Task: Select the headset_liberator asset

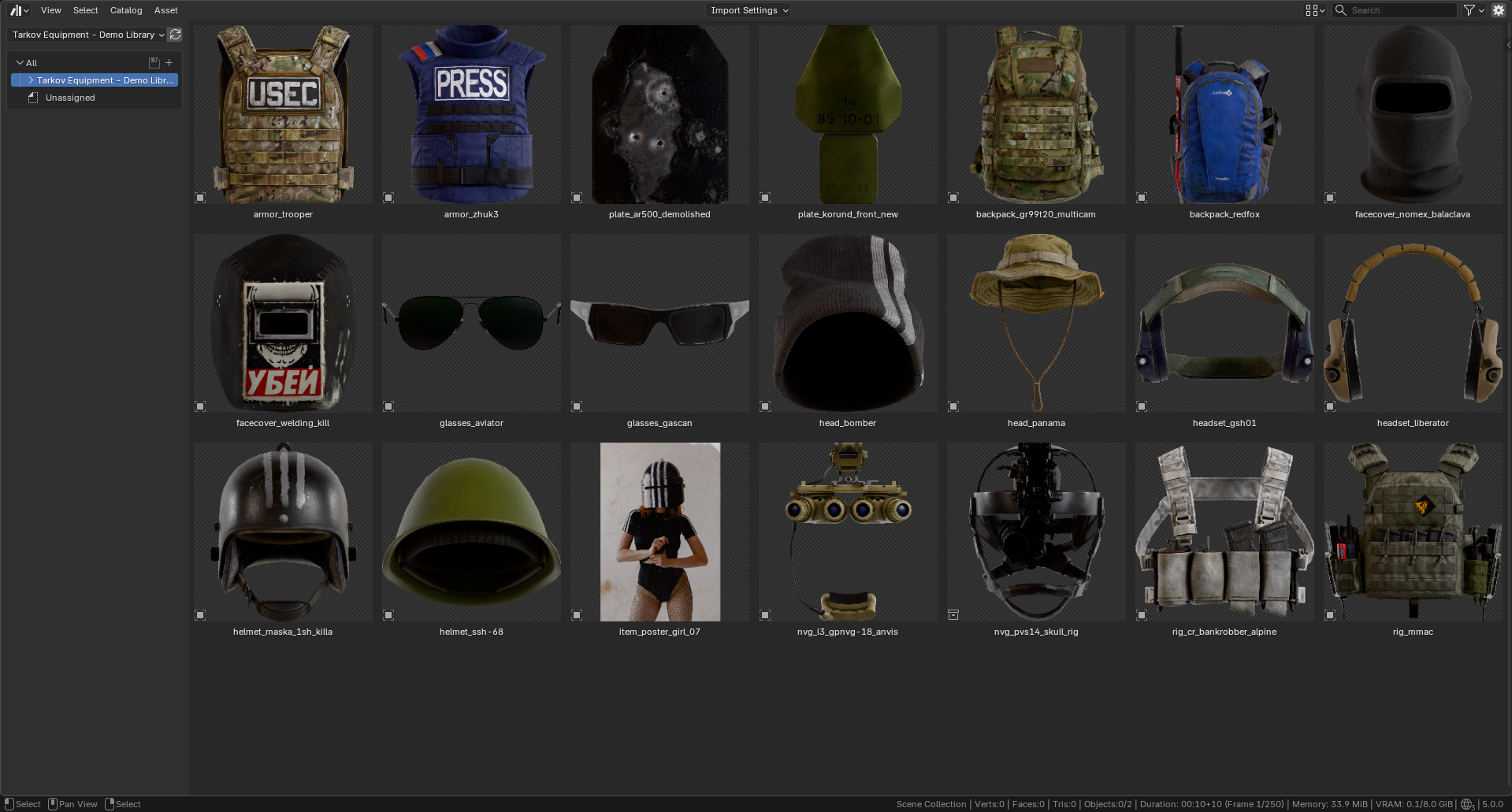Action: point(1413,324)
